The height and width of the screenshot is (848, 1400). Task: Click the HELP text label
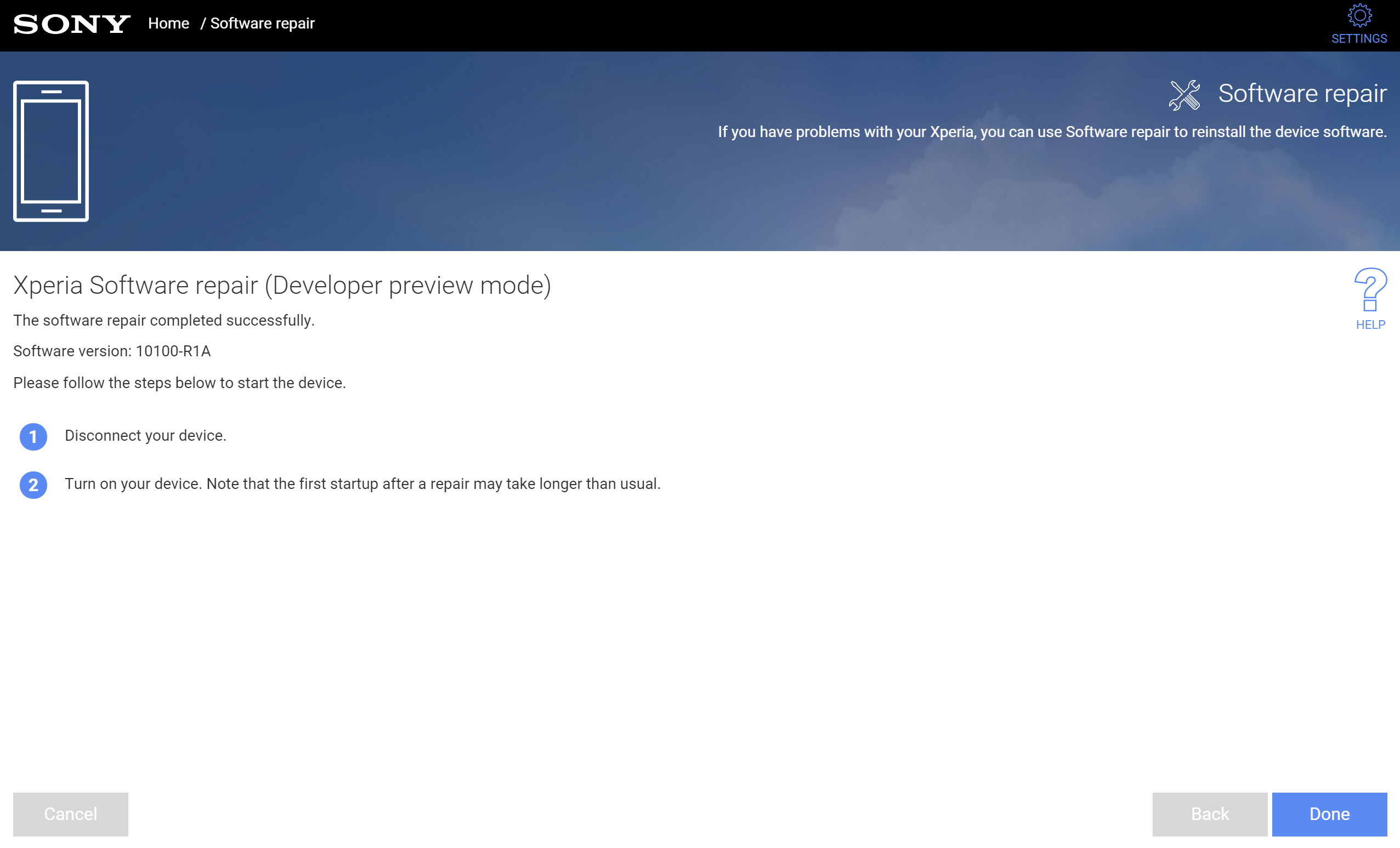[x=1370, y=325]
